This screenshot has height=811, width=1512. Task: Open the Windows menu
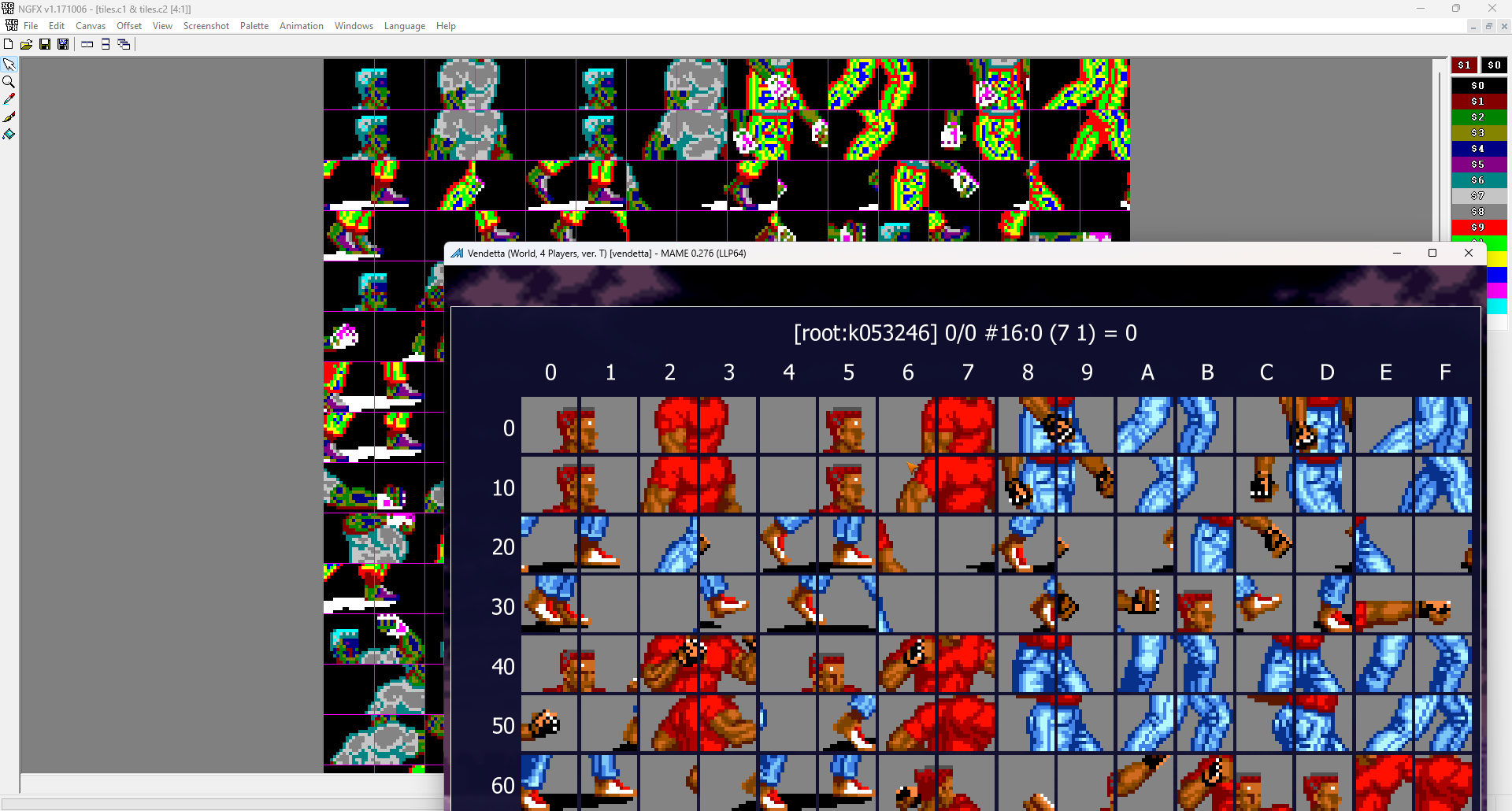[354, 26]
